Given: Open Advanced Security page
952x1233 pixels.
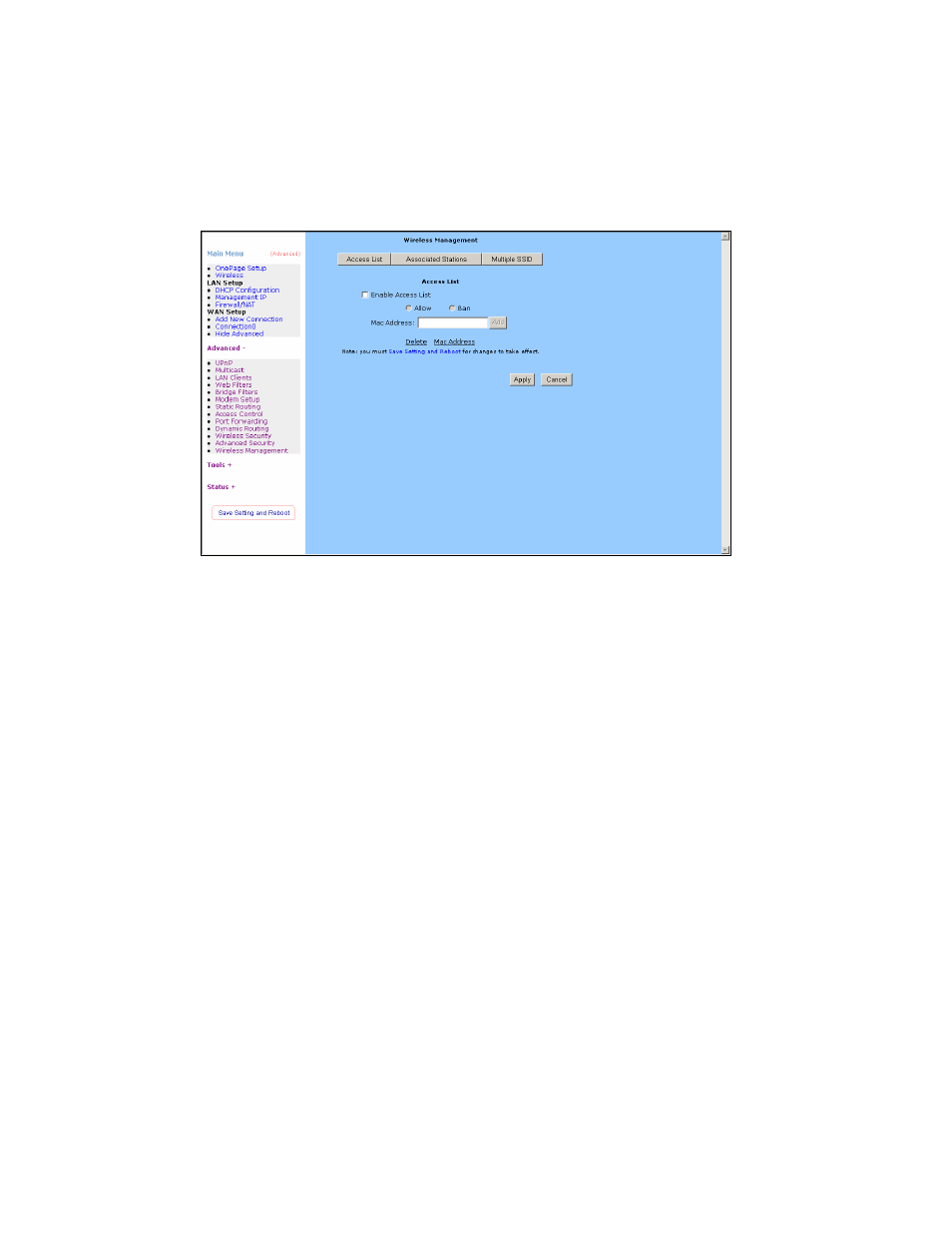Looking at the screenshot, I should [x=245, y=443].
